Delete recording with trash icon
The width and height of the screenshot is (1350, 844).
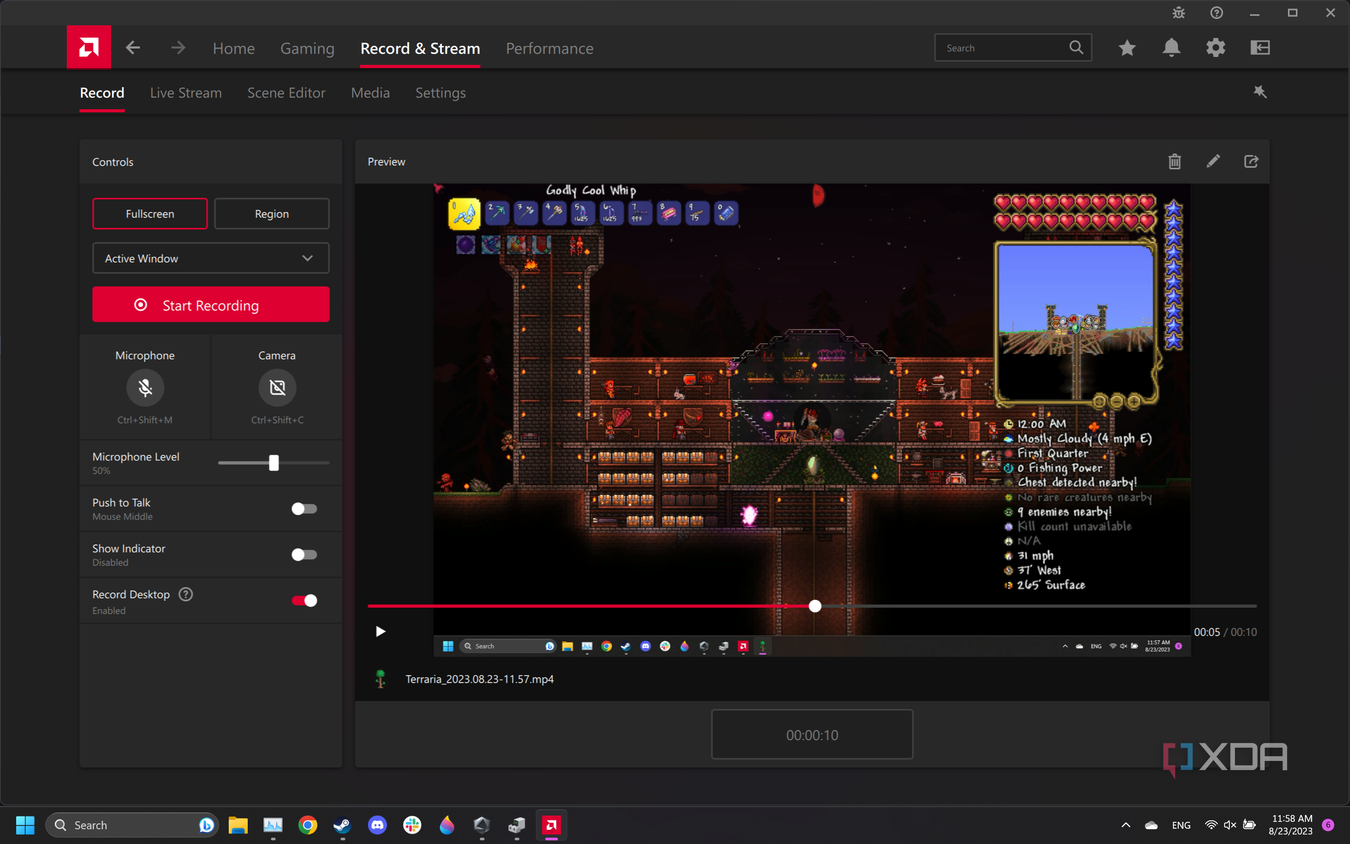(1175, 162)
